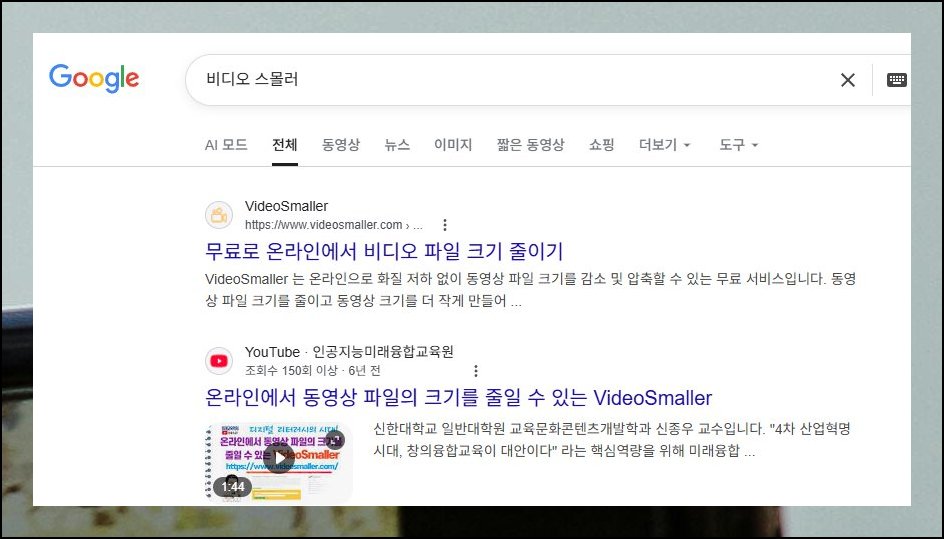Expand the 도구 dropdown
This screenshot has width=944, height=539.
pyautogui.click(x=738, y=145)
